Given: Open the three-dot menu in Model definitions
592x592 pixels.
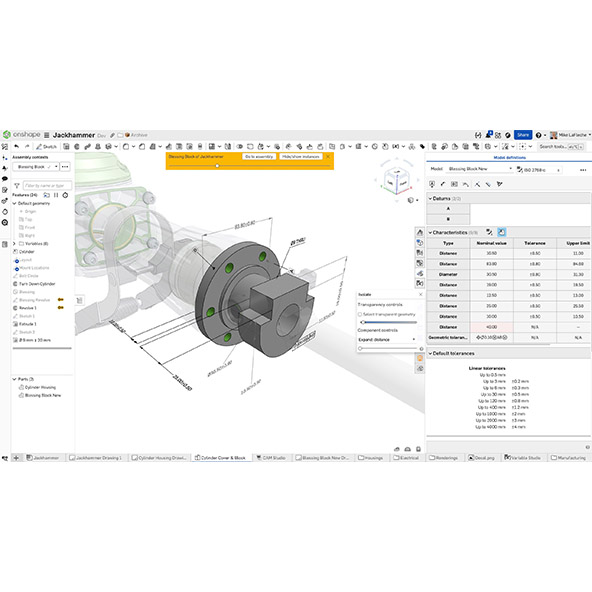Looking at the screenshot, I should coord(583,170).
